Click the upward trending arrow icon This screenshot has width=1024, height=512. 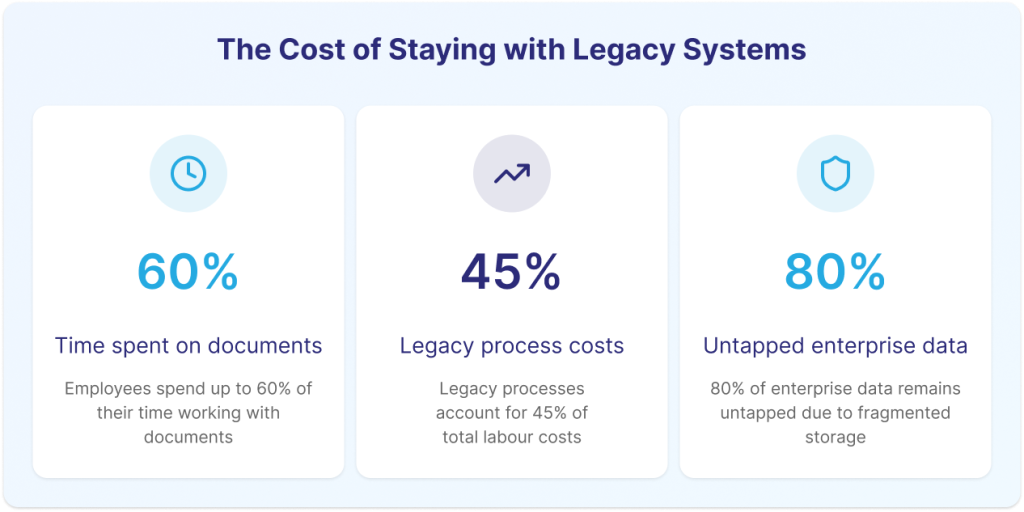pyautogui.click(x=512, y=174)
